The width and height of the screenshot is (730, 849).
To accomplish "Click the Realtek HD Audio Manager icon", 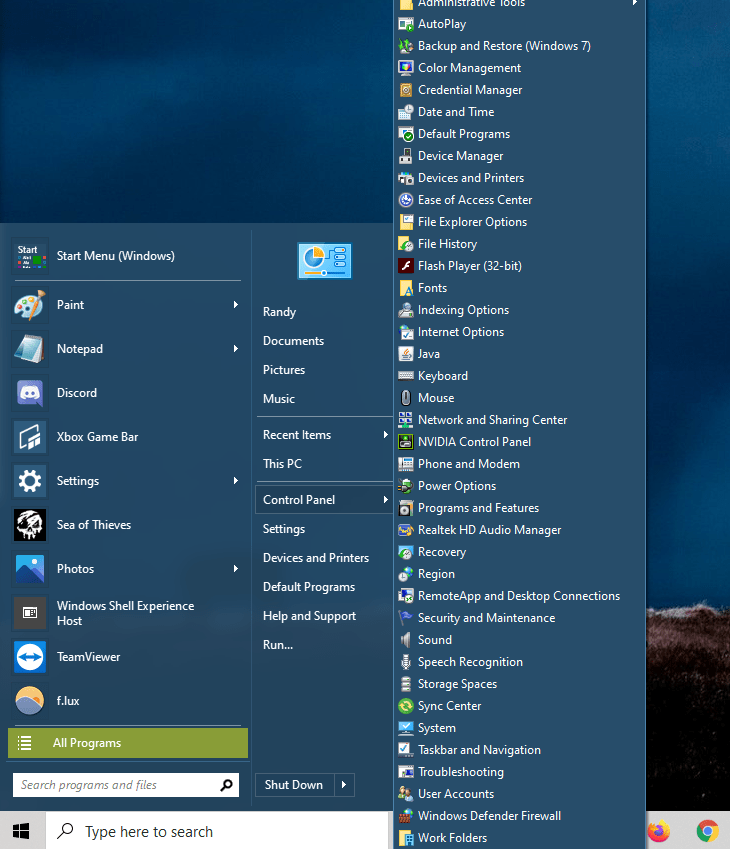I will 406,530.
